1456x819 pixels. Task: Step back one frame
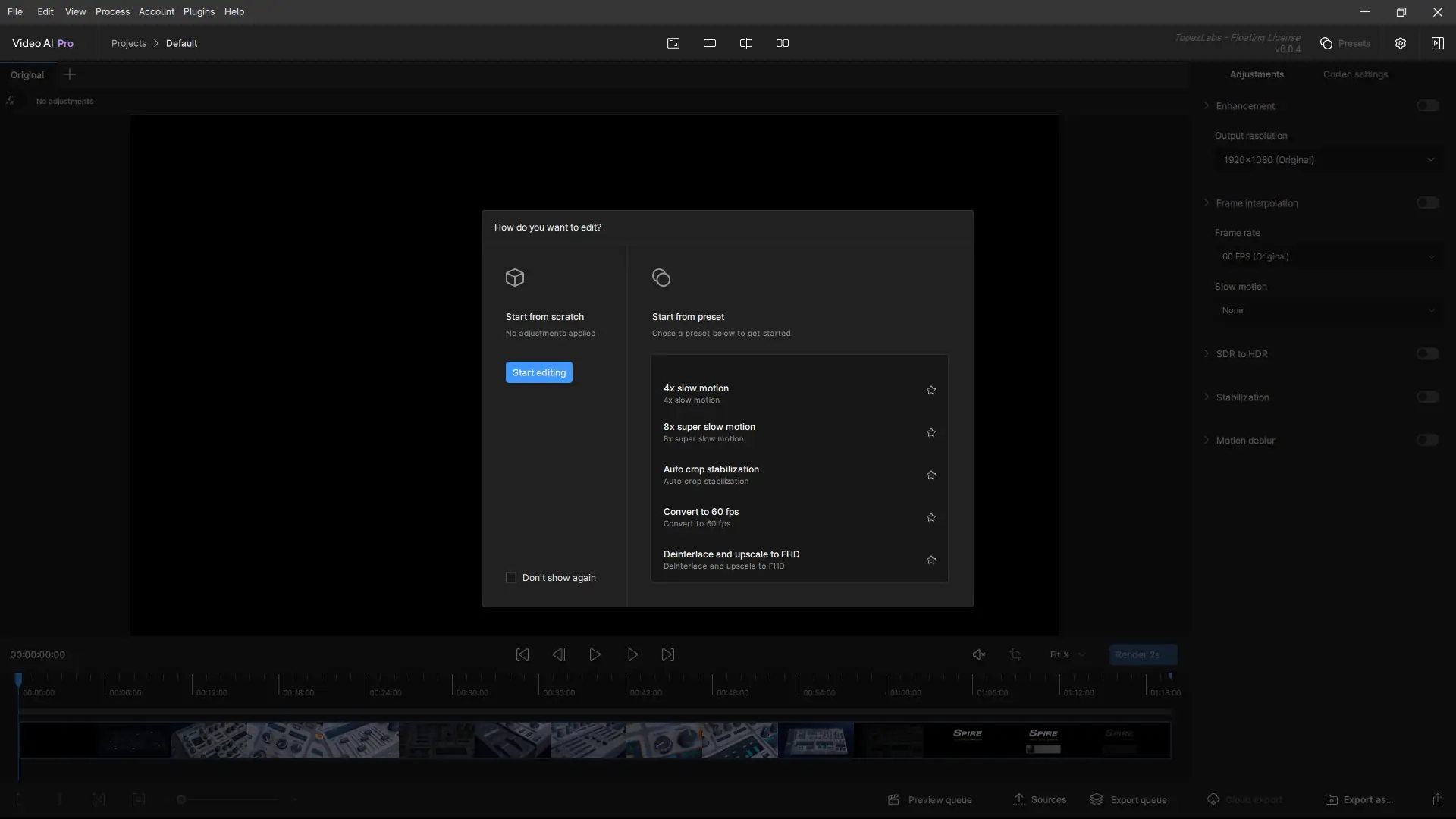click(559, 654)
